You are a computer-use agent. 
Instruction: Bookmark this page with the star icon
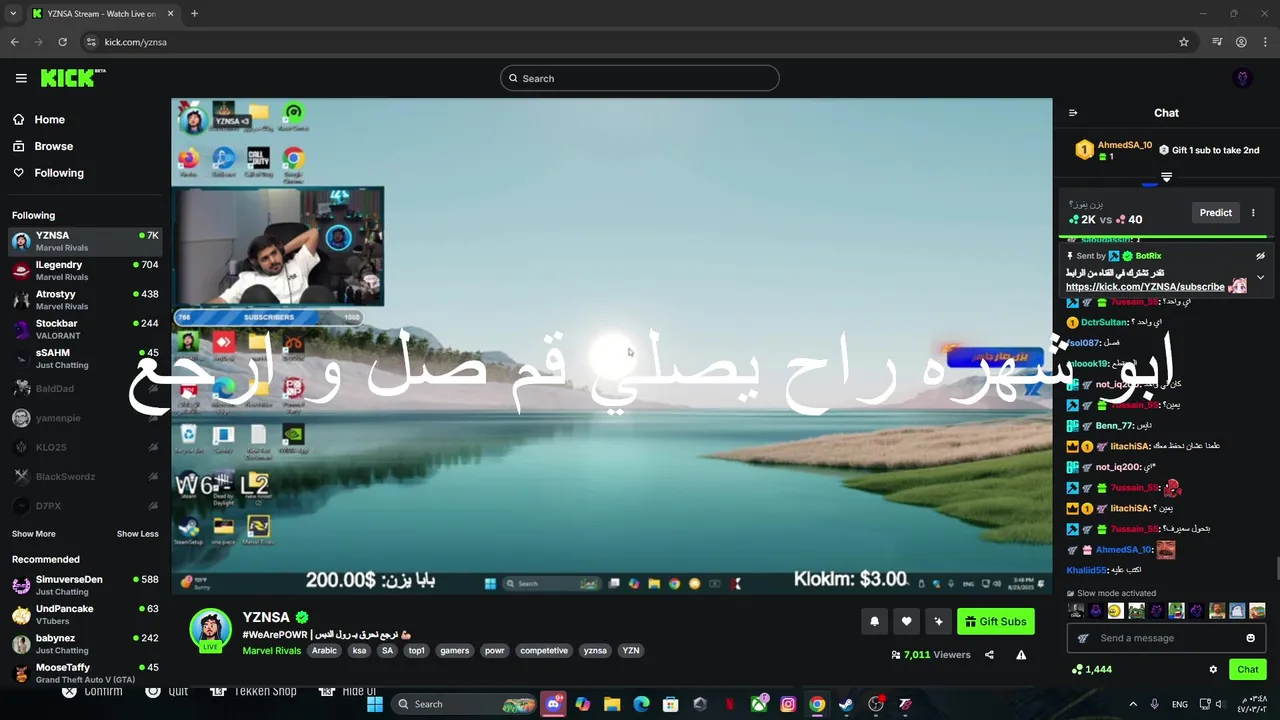(x=1184, y=42)
